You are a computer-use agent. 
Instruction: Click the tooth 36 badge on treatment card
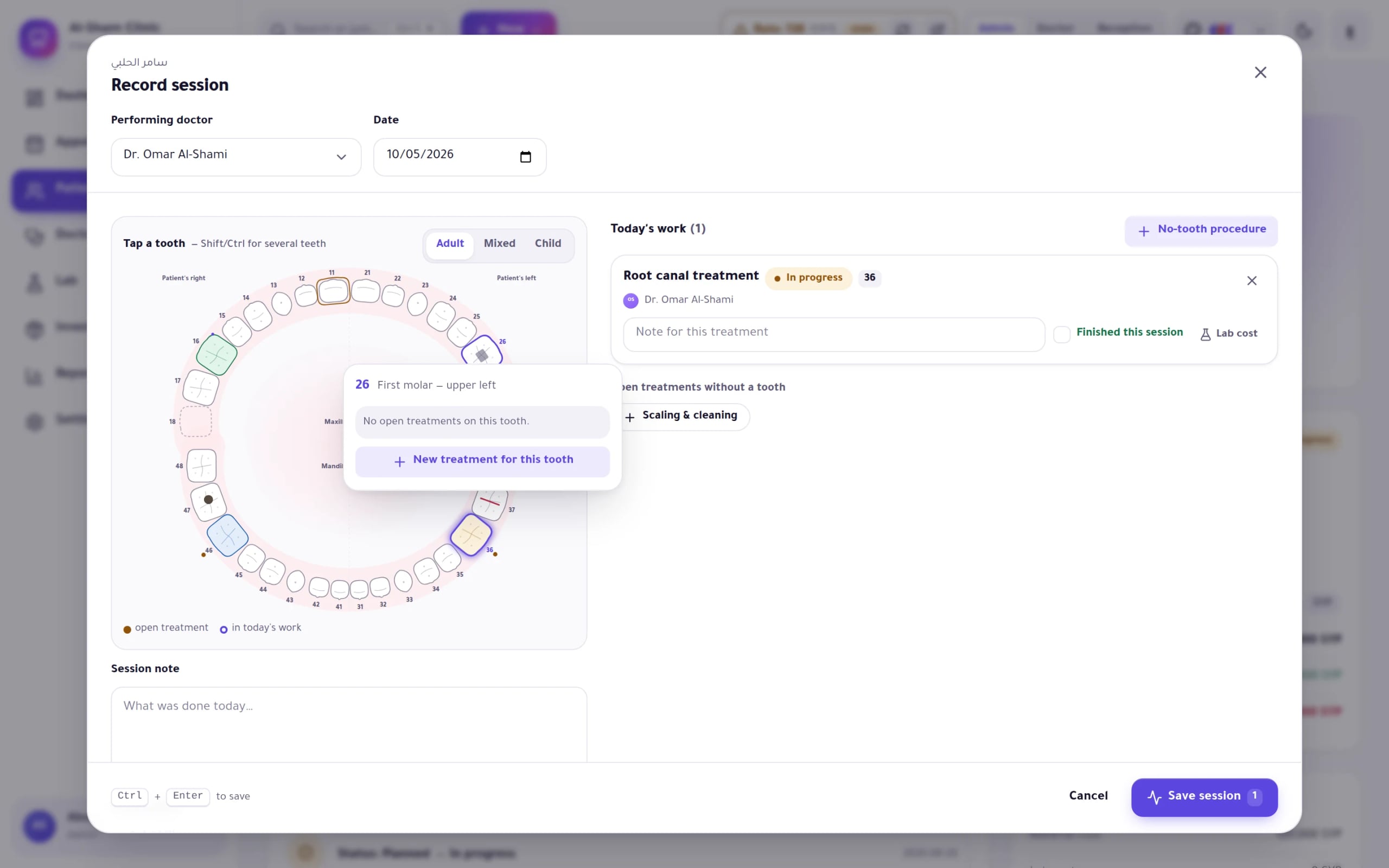[x=869, y=278]
